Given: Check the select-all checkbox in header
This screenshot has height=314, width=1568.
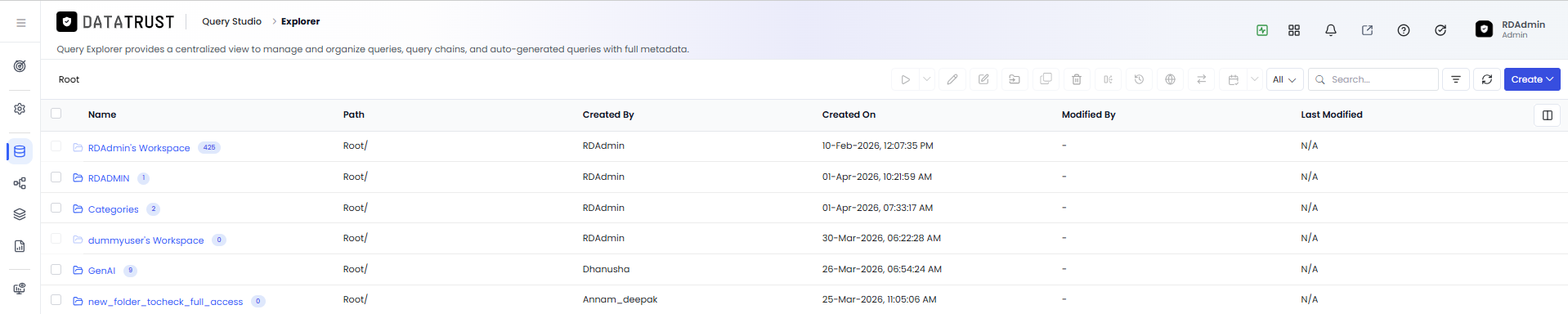Looking at the screenshot, I should coord(56,114).
